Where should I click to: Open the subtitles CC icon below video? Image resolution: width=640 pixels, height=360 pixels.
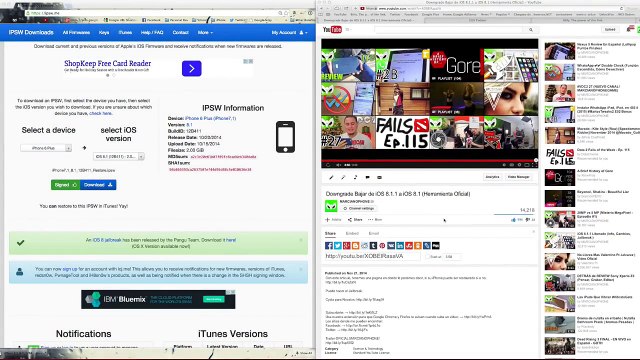point(379,177)
